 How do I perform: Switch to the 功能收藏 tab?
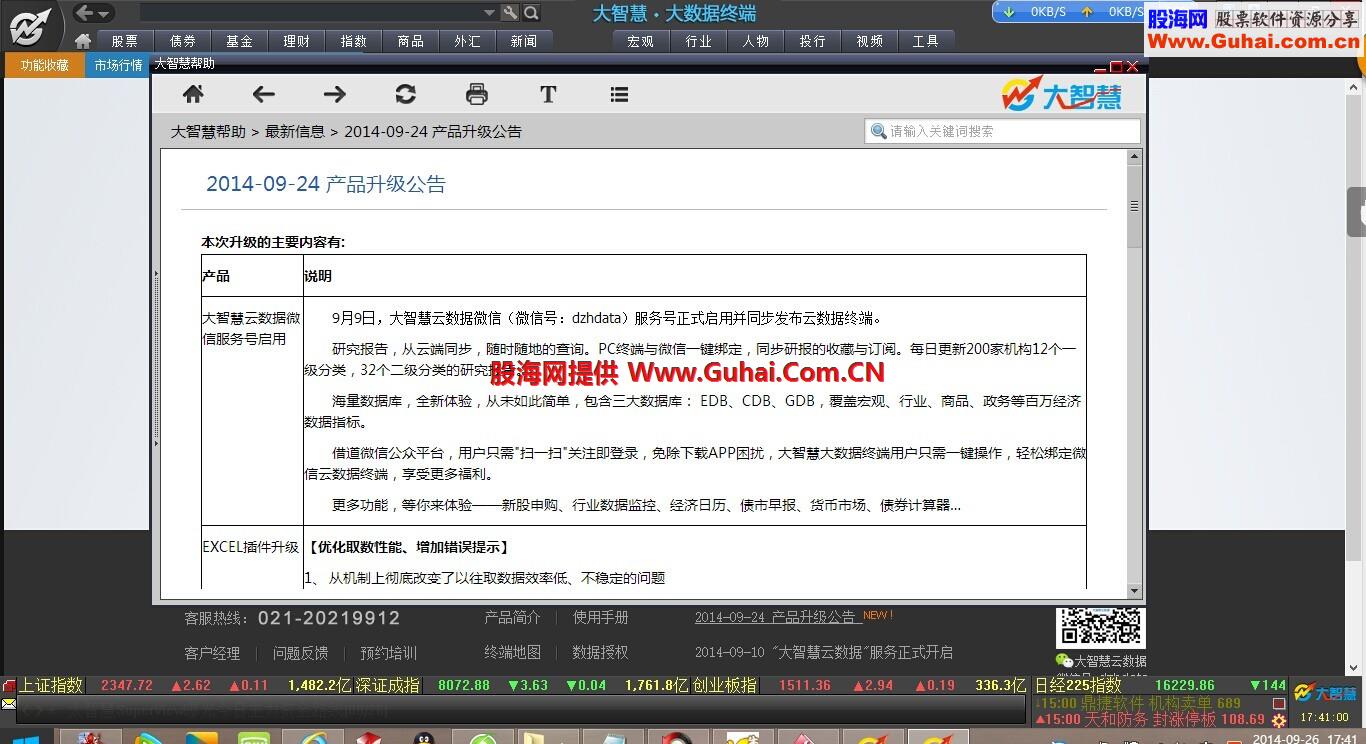coord(44,65)
